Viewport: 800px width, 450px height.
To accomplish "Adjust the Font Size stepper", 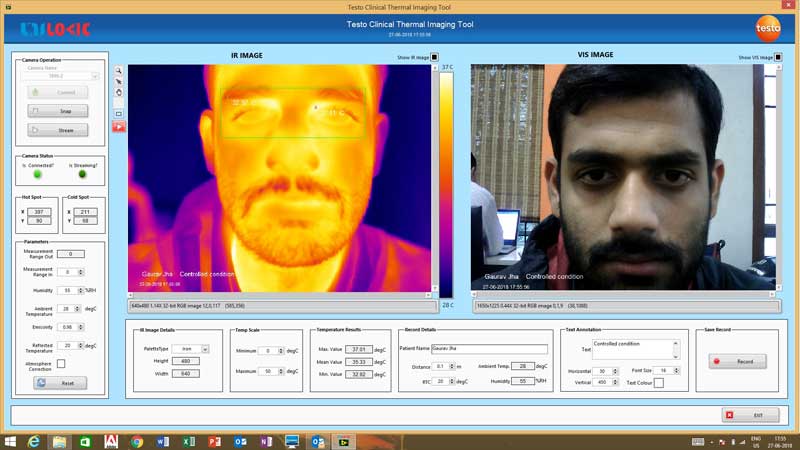I will (676, 370).
